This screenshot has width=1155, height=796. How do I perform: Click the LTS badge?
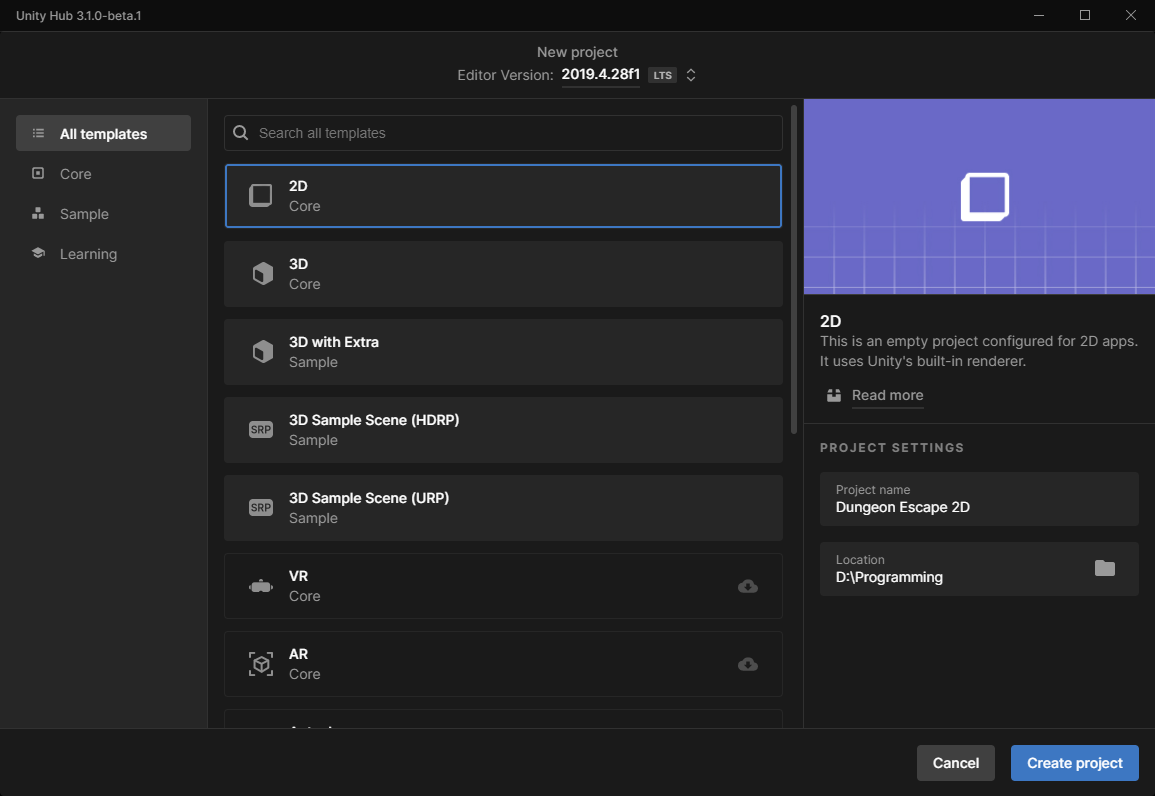click(x=662, y=75)
